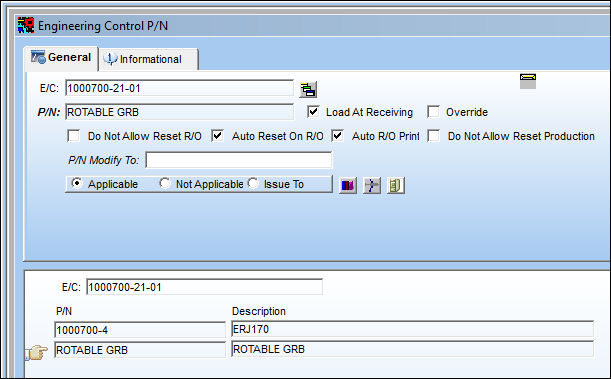Check Do Not Allow Reset R/O
The width and height of the screenshot is (611, 379).
[x=73, y=136]
